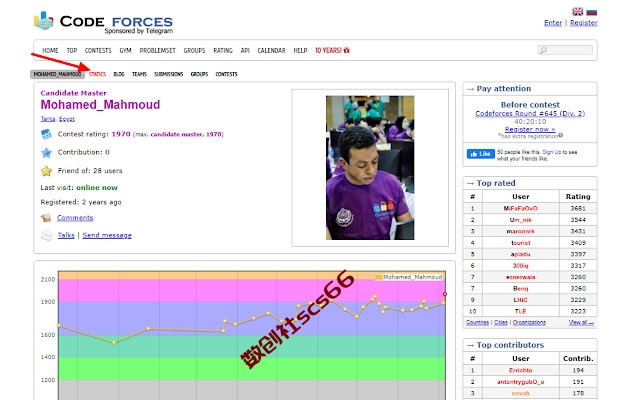Click the yellow Friend of star icon
Viewport: 640px width, 400px height.
pos(46,171)
